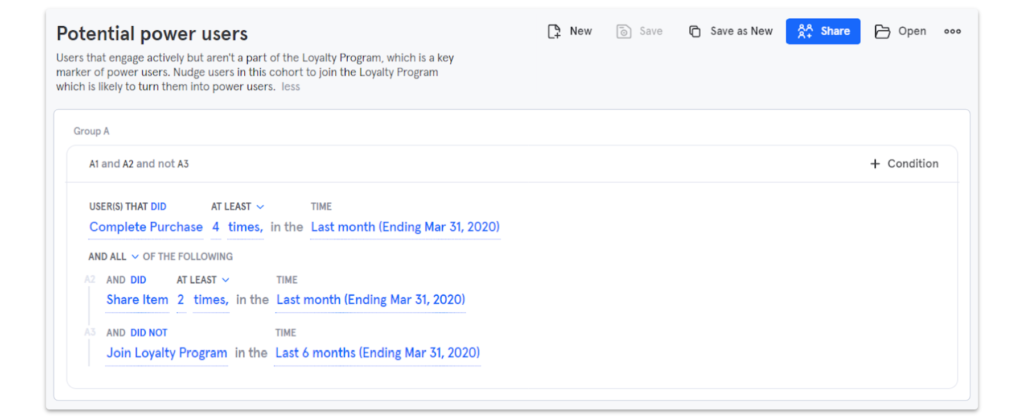Image resolution: width=1024 pixels, height=418 pixels.
Task: Edit the count value 2 for Share Item
Action: point(181,300)
